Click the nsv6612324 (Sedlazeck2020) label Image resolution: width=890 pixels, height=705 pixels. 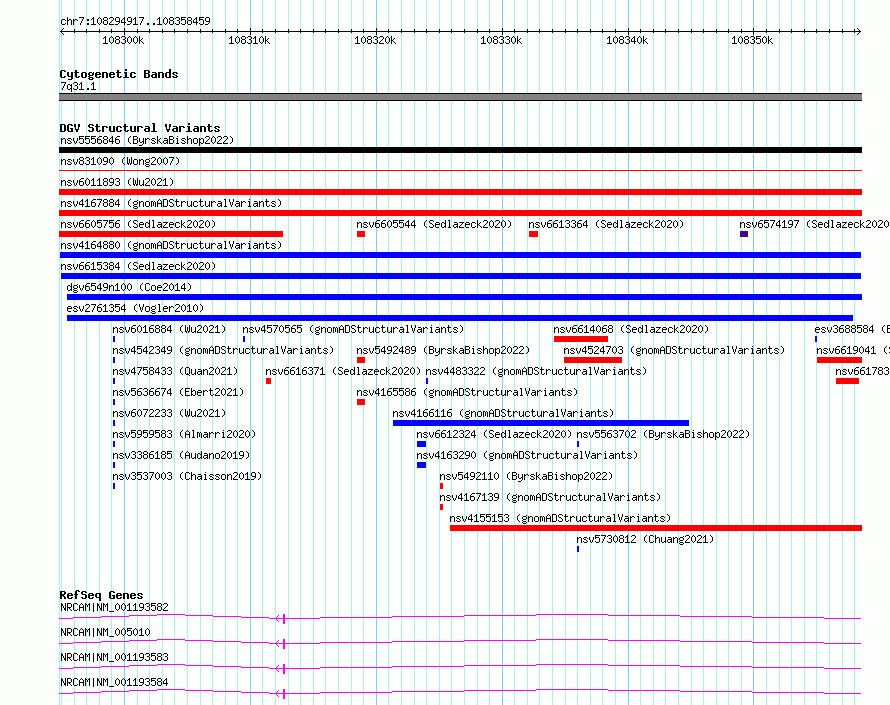pyautogui.click(x=494, y=434)
